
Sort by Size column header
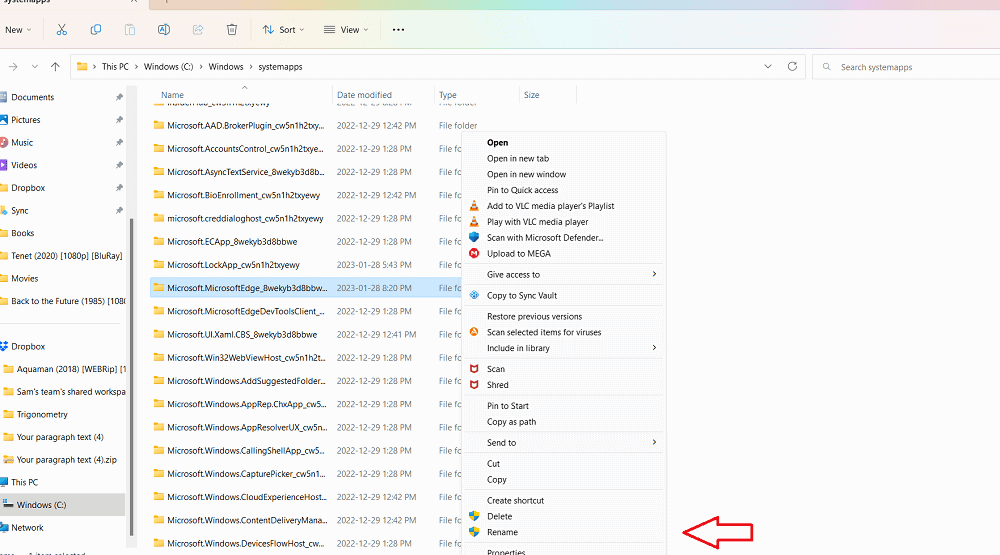(531, 94)
